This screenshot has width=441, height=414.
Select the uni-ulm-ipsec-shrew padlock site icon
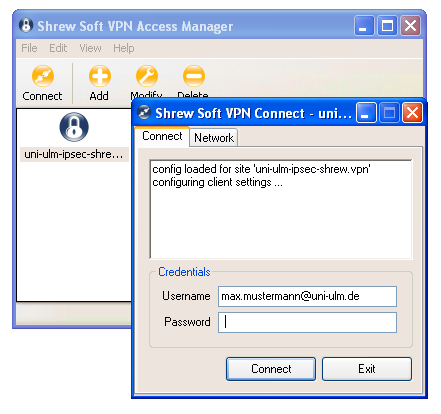(74, 127)
